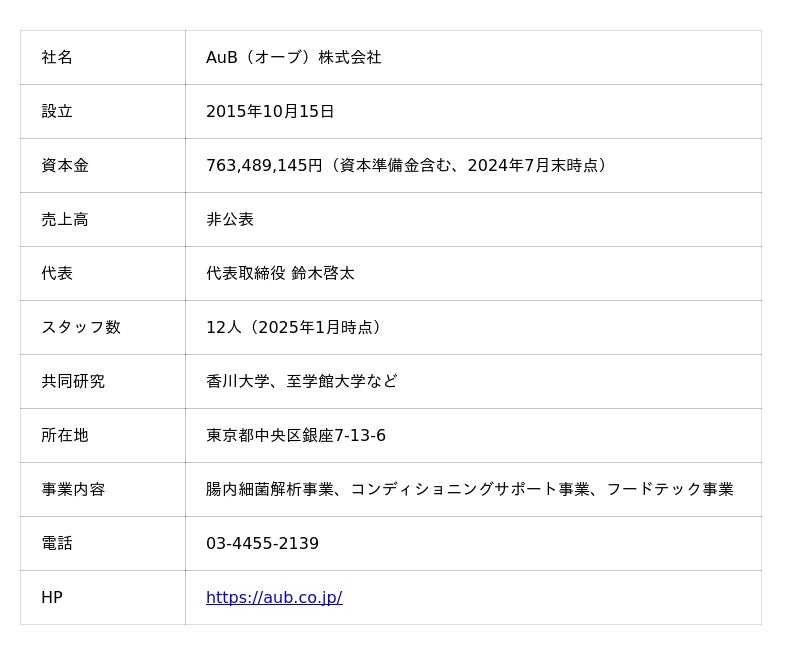The height and width of the screenshot is (655, 800).
Task: Select the phone number 03-4455-2139
Action: pos(262,544)
